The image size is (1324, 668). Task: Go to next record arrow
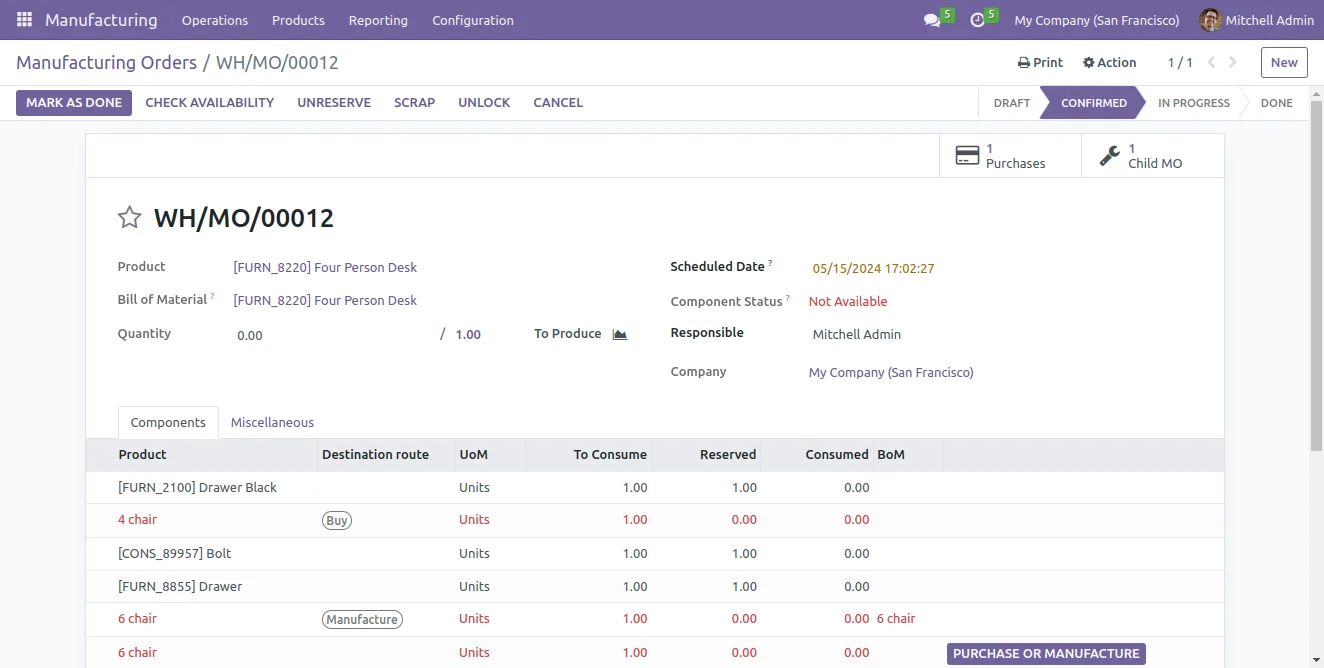(x=1233, y=62)
